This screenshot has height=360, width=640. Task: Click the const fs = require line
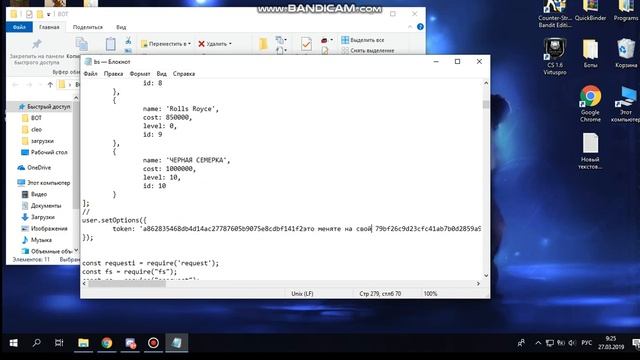[x=129, y=272]
